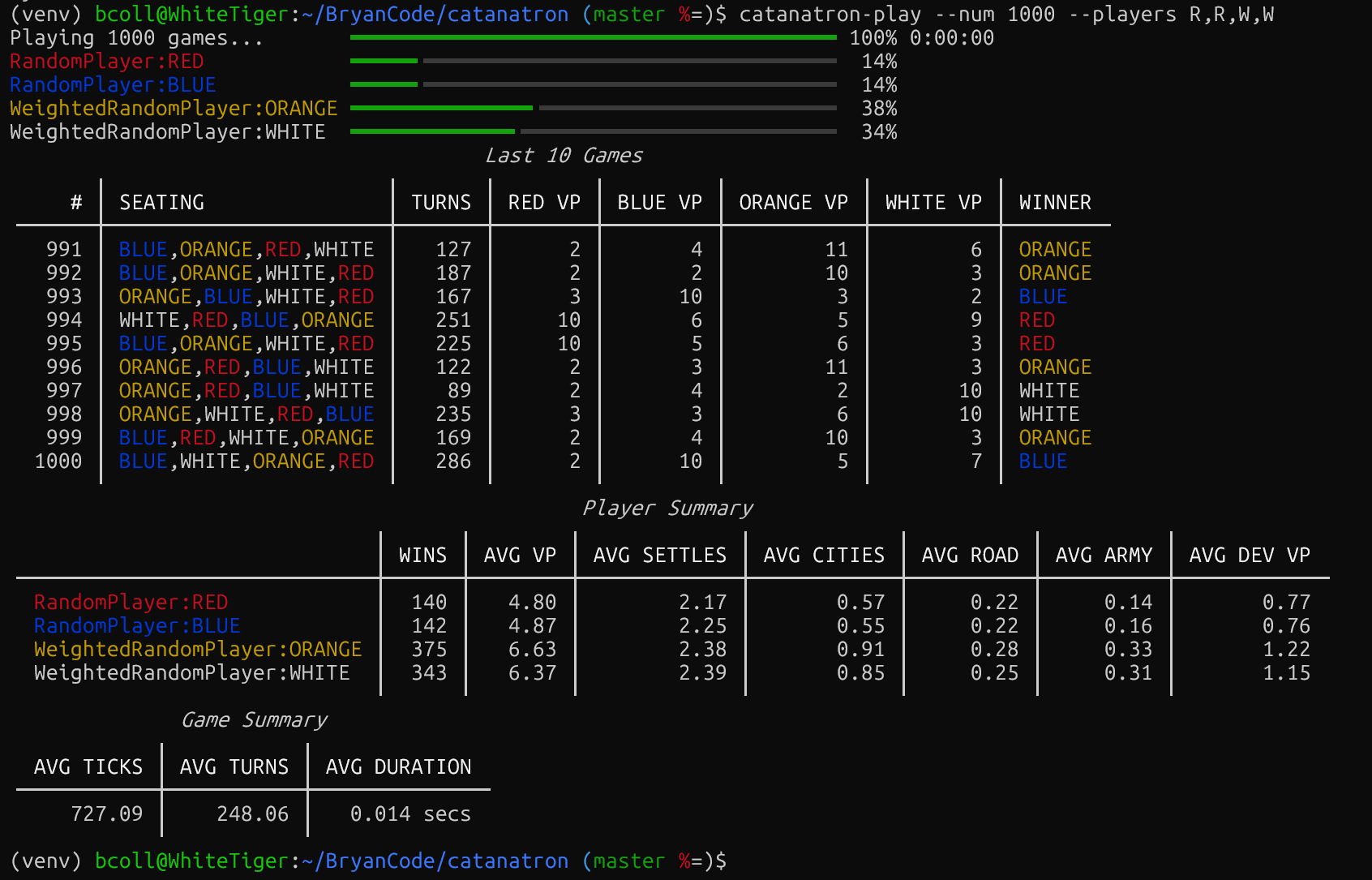Click the "Last 10 Games" table title
This screenshot has height=880, width=1372.
(x=564, y=156)
